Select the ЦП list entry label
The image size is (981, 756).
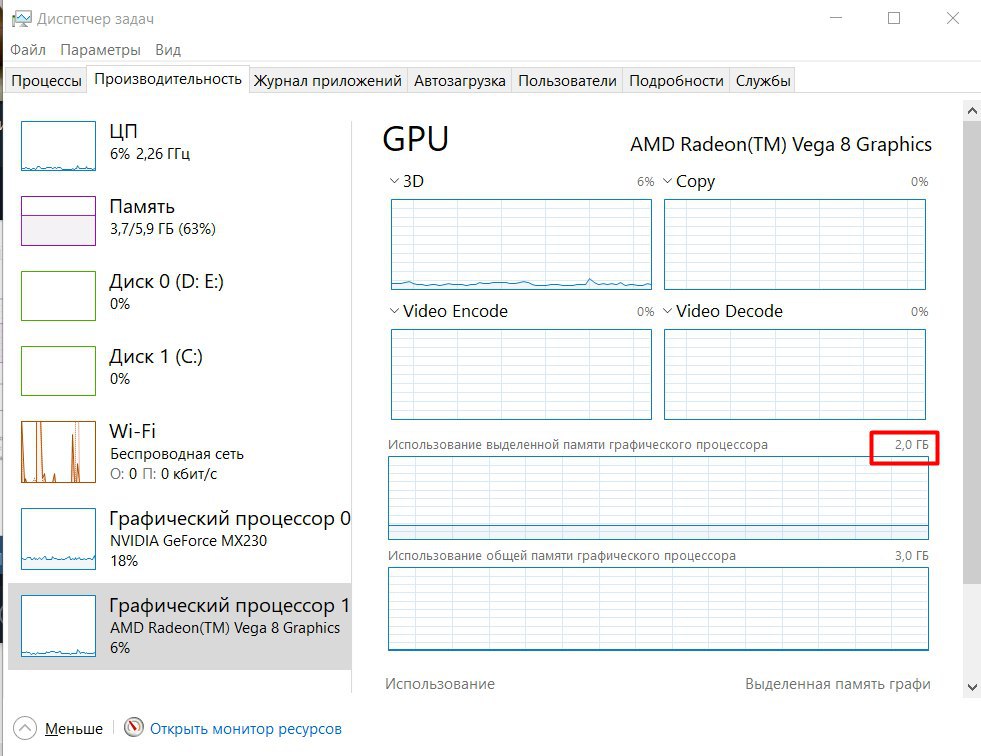pos(123,131)
